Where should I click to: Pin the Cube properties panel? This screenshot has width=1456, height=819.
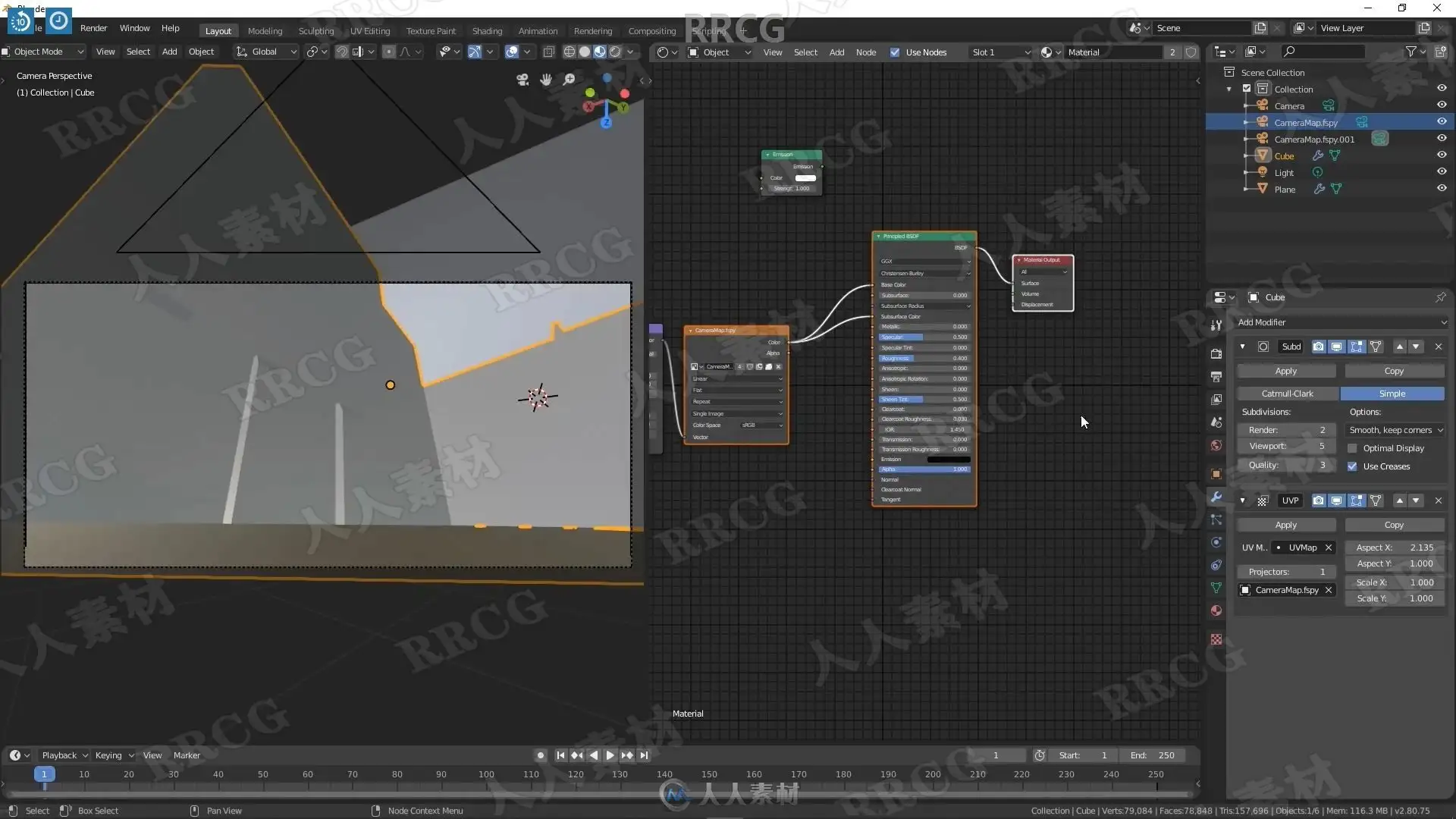point(1440,297)
